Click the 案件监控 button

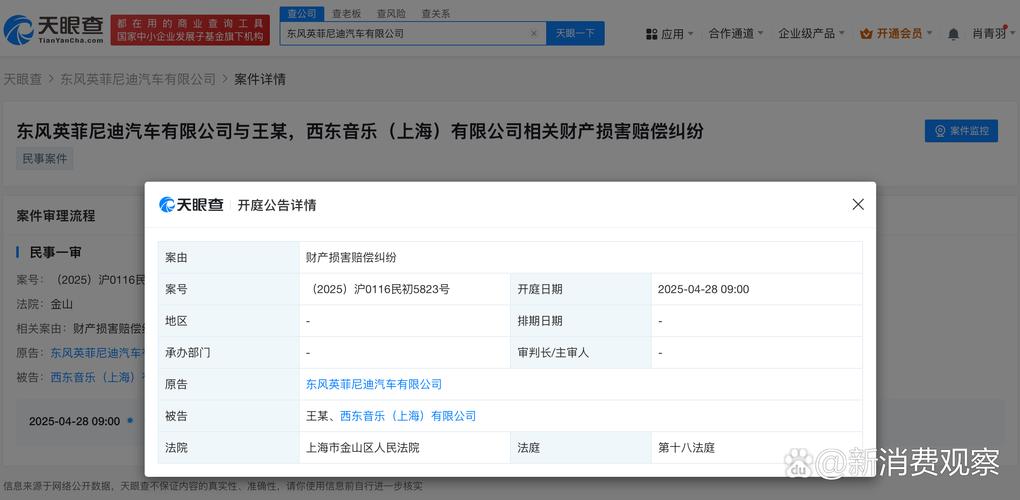(961, 131)
